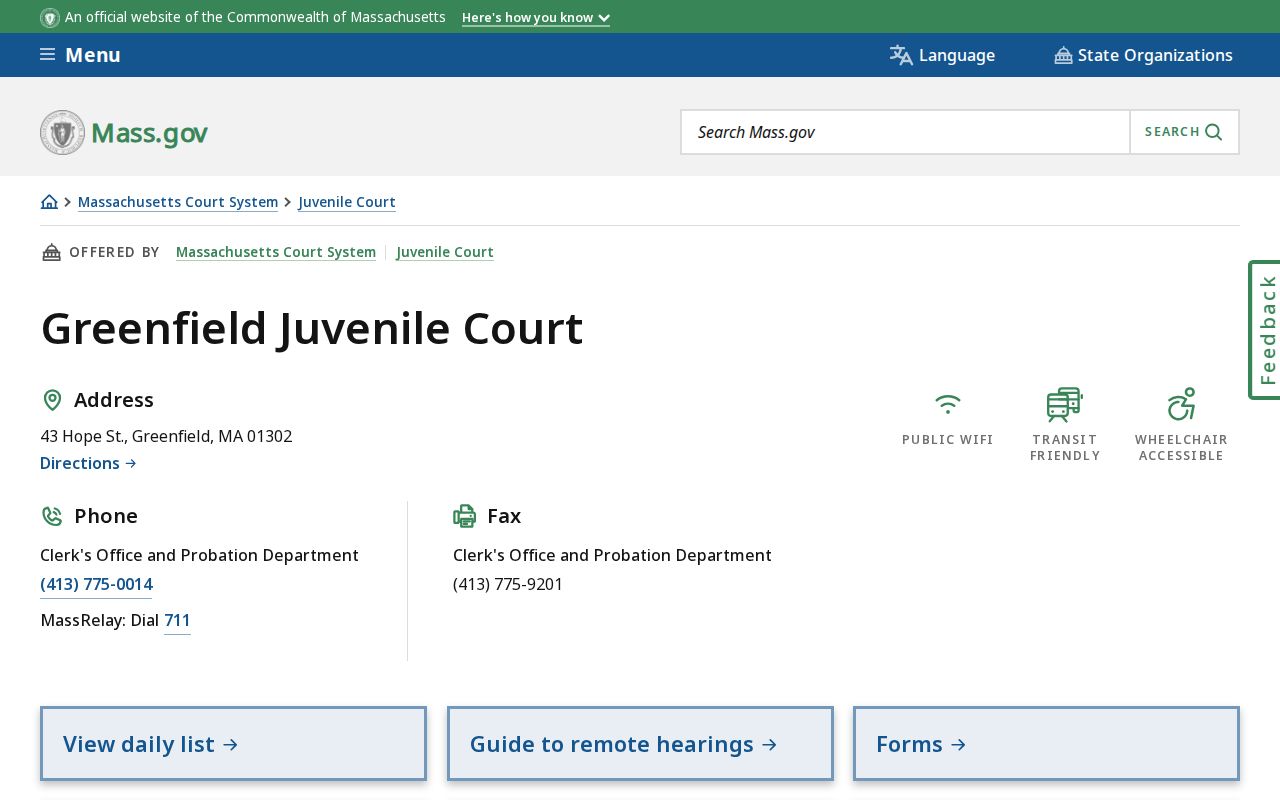Open the Language text label in navigation bar
Viewport: 1280px width, 800px height.
(x=957, y=55)
